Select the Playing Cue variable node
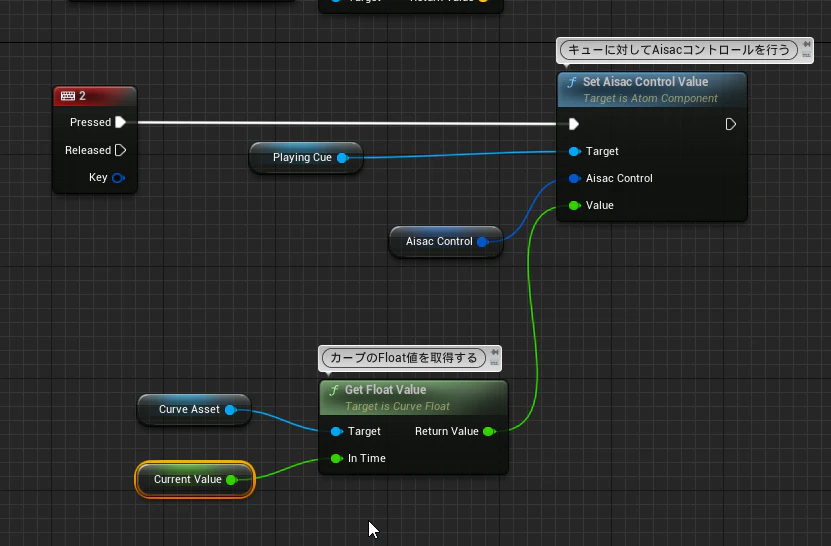This screenshot has width=831, height=546. point(306,157)
